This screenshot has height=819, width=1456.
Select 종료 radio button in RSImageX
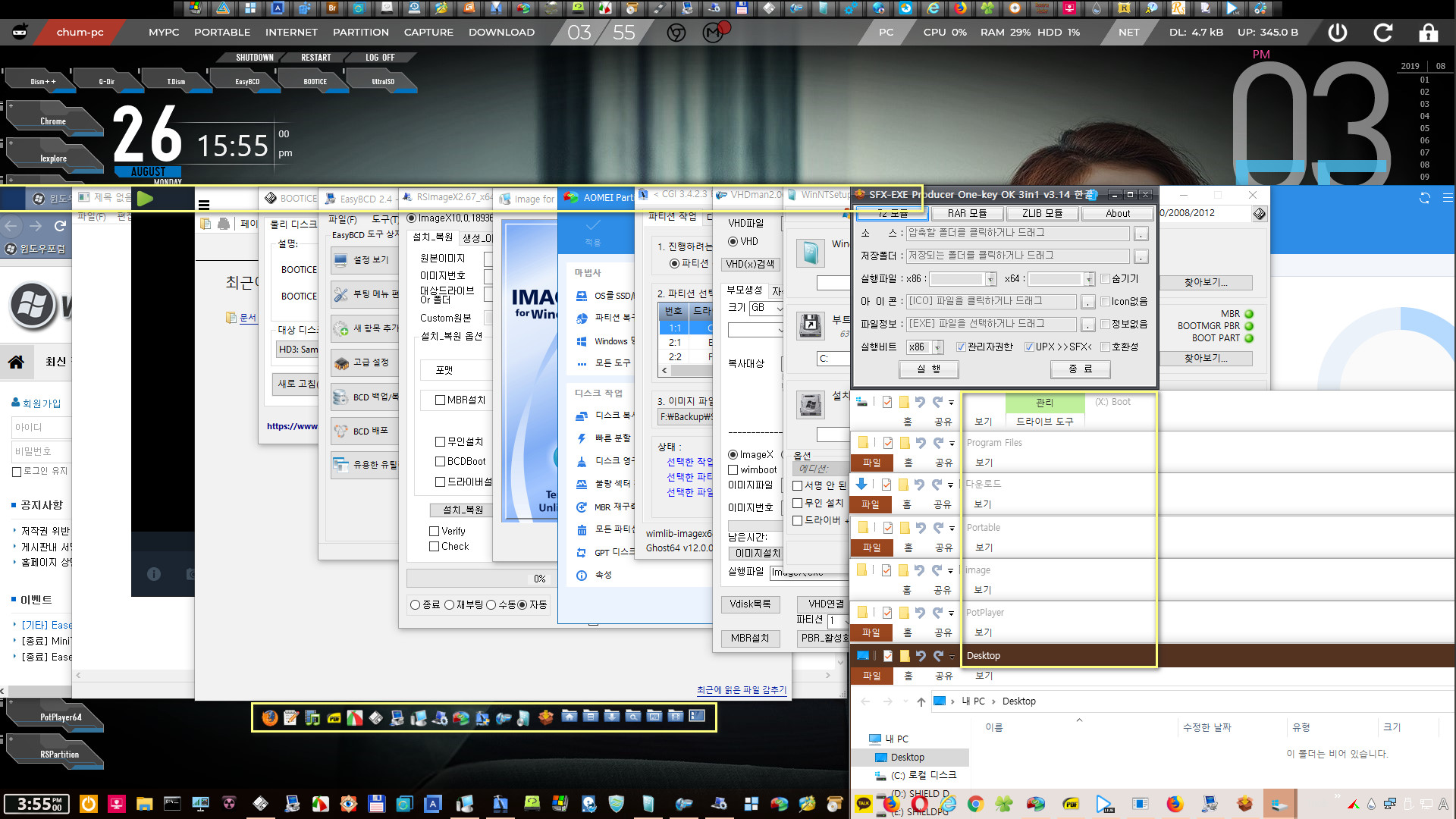(x=415, y=605)
